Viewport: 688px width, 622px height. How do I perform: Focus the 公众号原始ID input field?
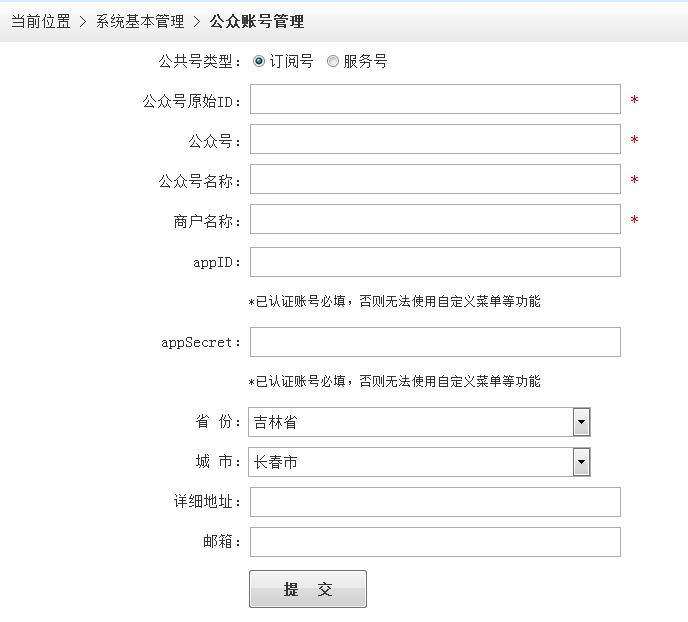(x=435, y=100)
